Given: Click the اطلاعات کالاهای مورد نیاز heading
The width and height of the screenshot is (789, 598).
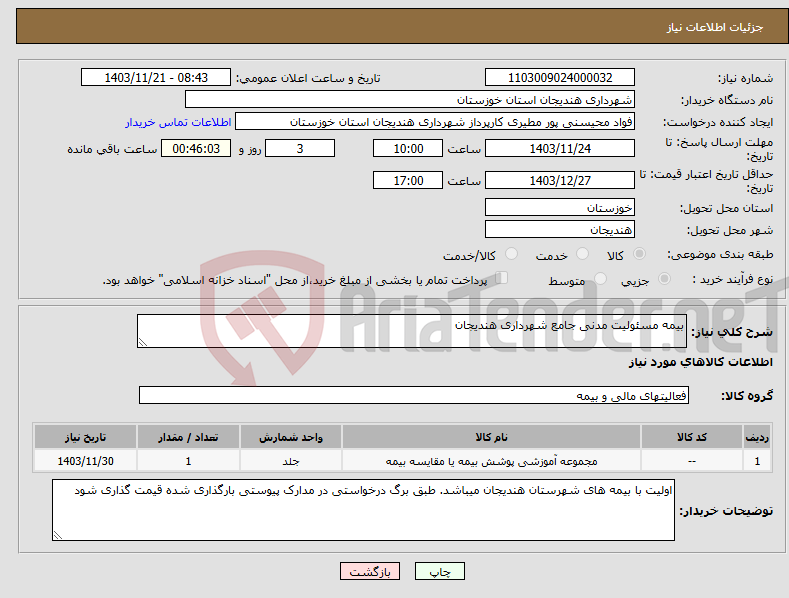Looking at the screenshot, I should (700, 362).
